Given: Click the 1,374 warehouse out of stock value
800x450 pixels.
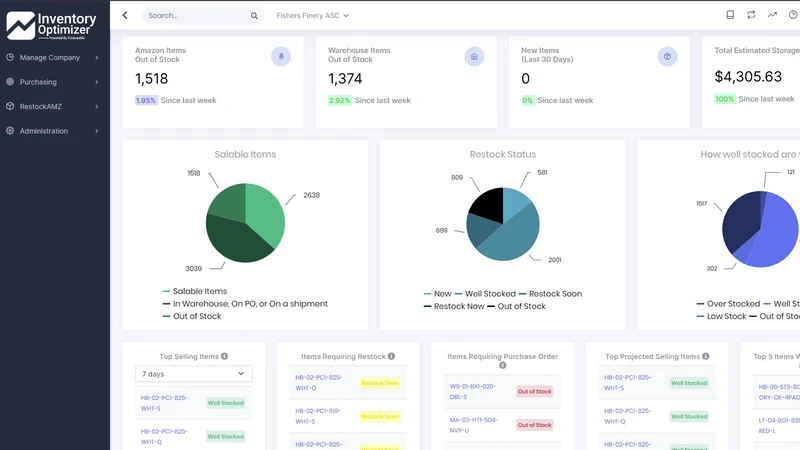Looking at the screenshot, I should pyautogui.click(x=345, y=79).
